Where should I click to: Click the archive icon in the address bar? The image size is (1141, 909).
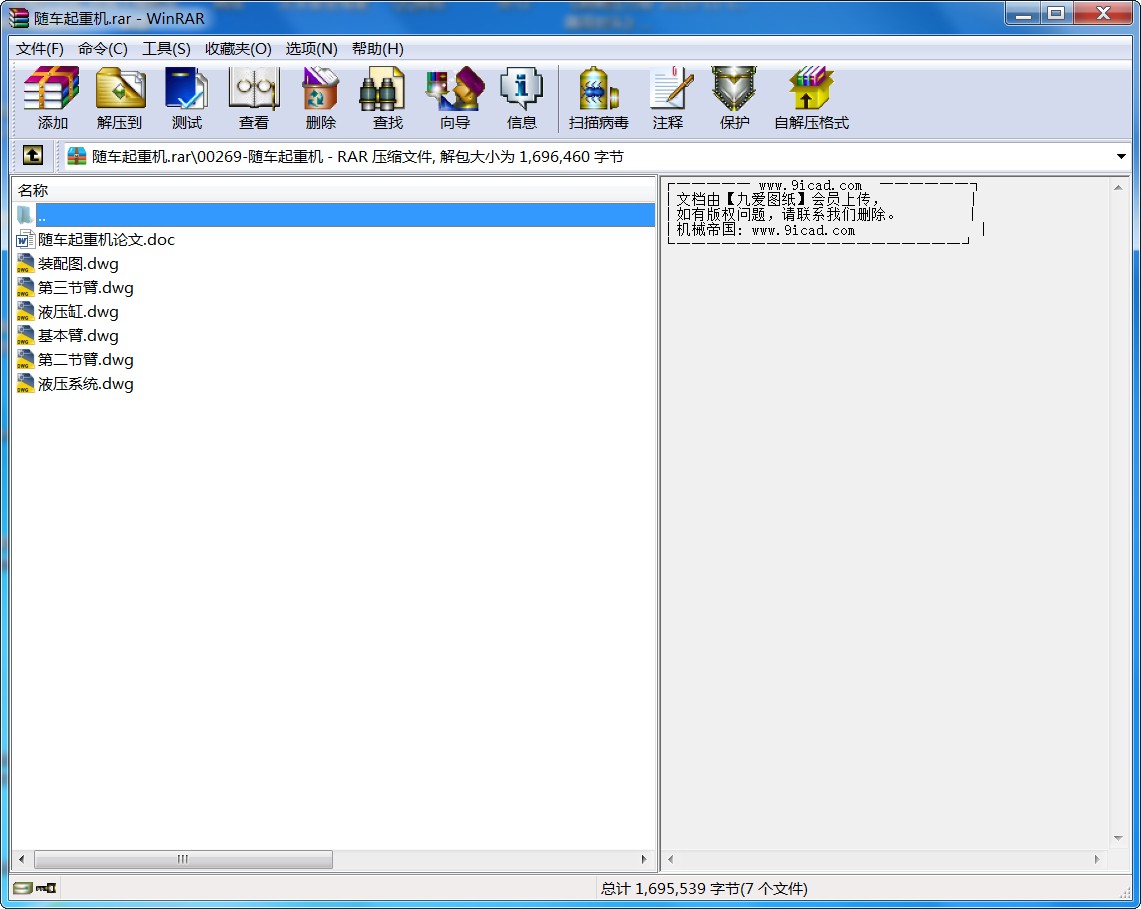76,156
